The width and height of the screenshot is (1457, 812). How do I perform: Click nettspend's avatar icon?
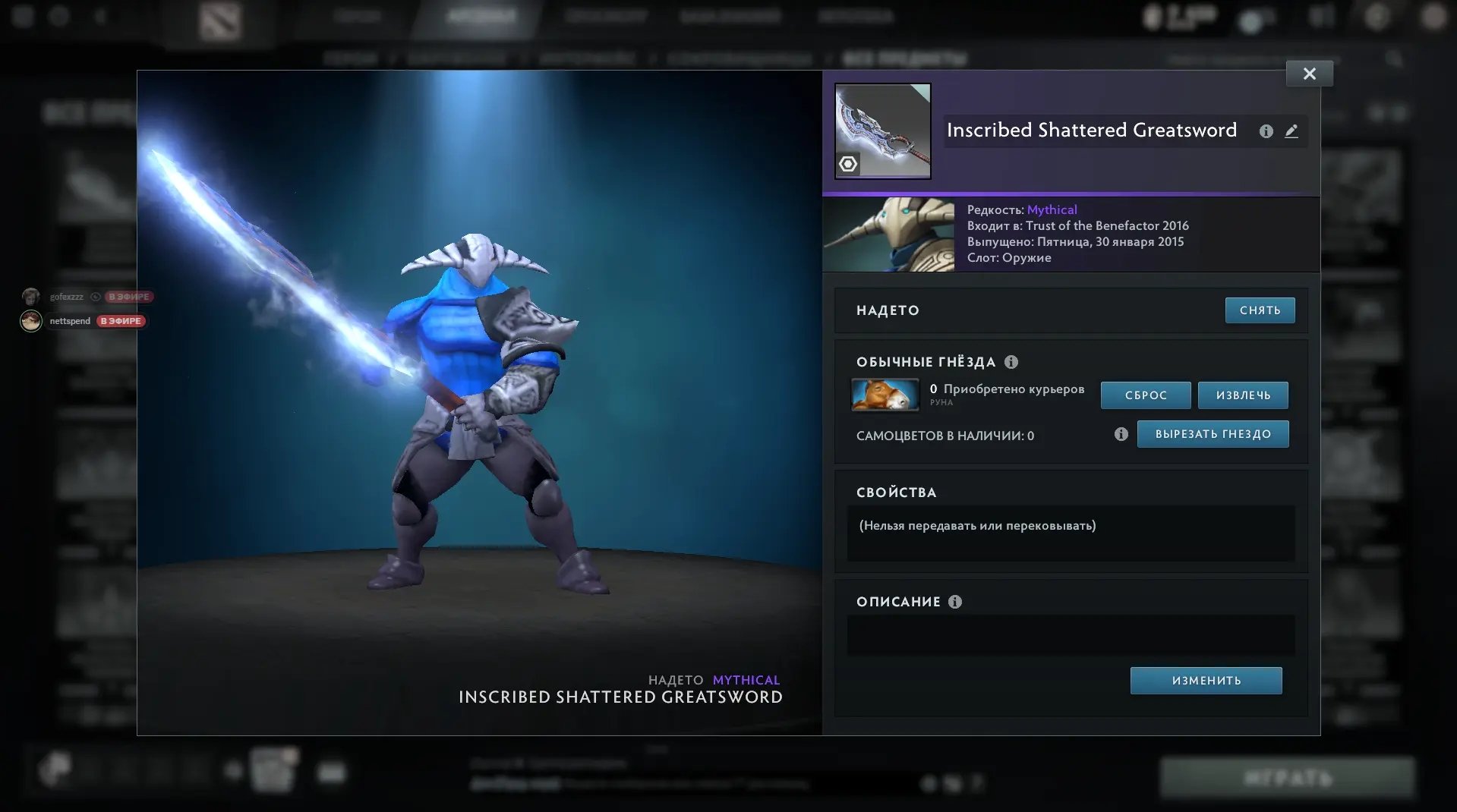pos(30,321)
